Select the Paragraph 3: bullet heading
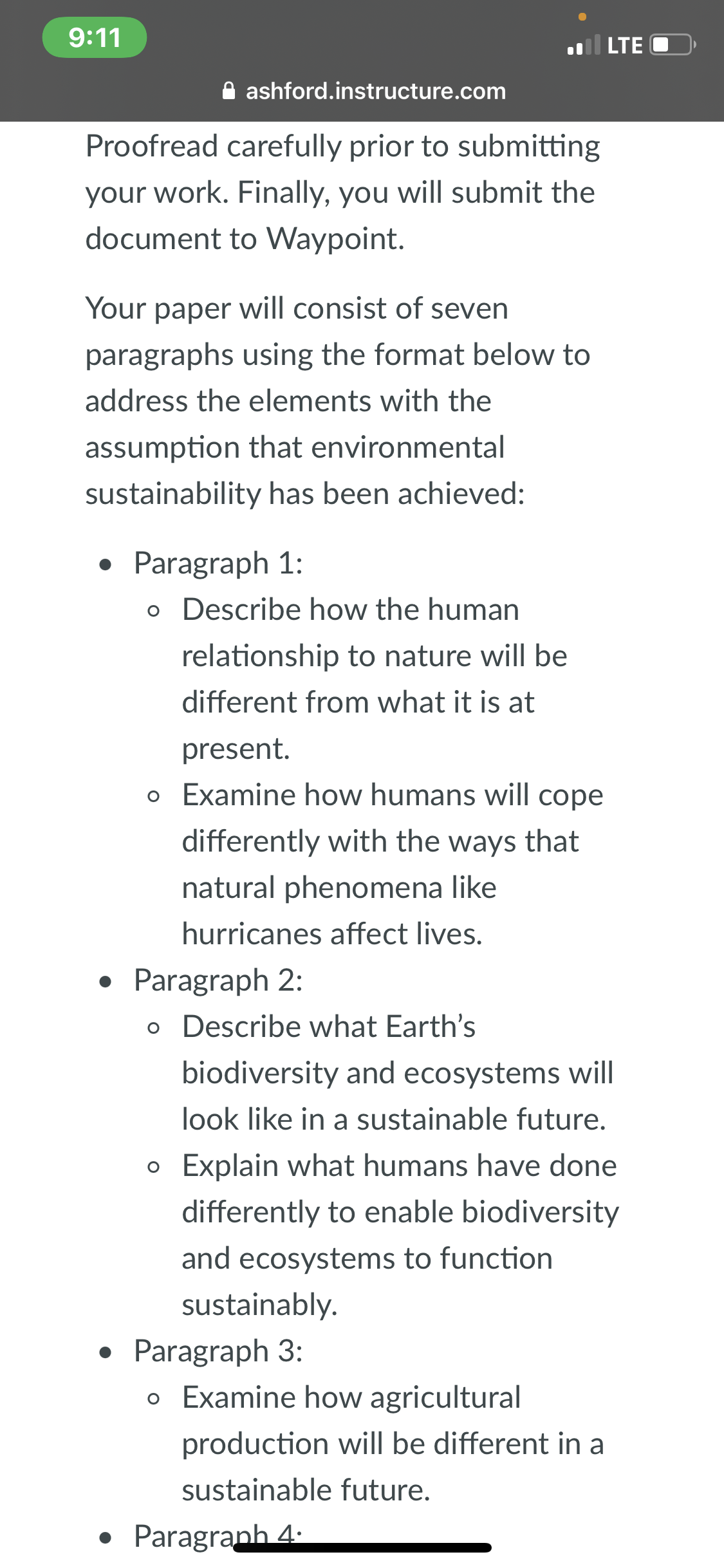 [x=218, y=1351]
